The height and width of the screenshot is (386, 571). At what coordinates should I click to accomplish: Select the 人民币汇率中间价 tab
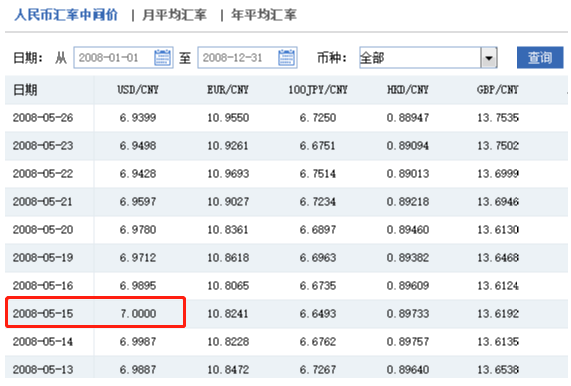click(x=66, y=15)
